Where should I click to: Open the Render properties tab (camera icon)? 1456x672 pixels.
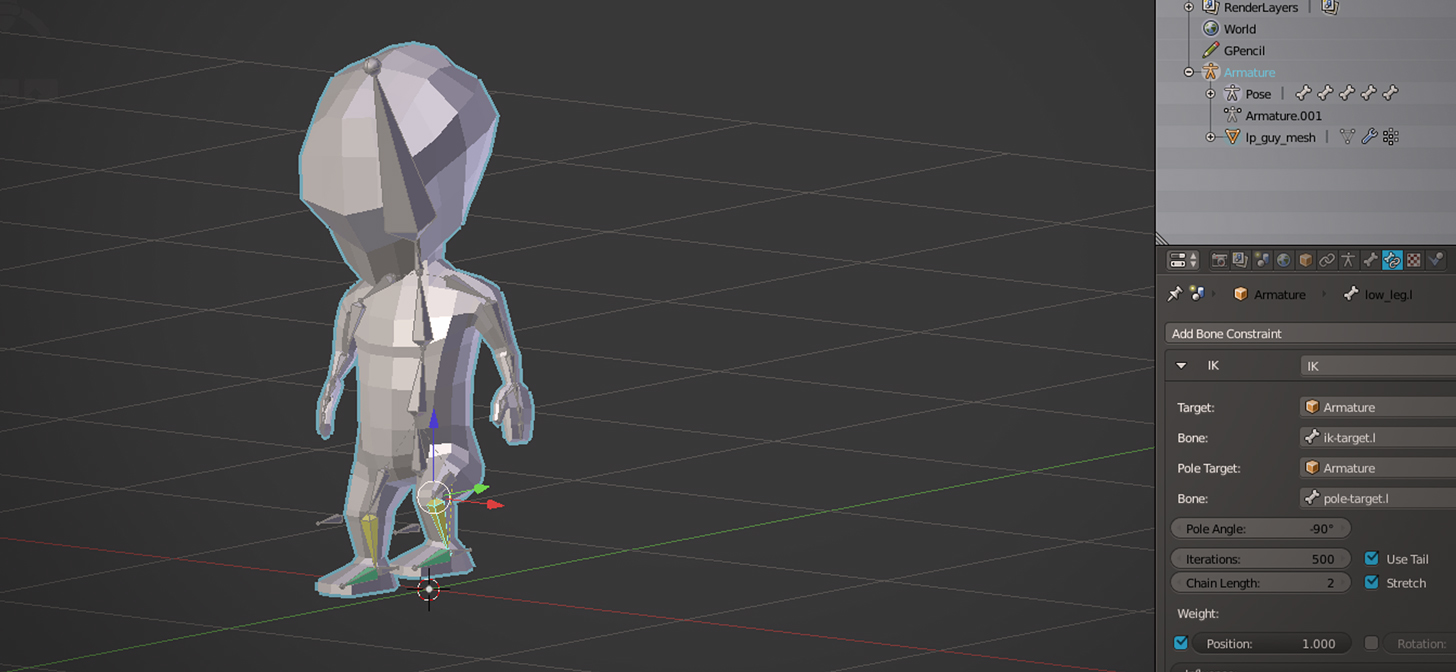coord(1219,260)
